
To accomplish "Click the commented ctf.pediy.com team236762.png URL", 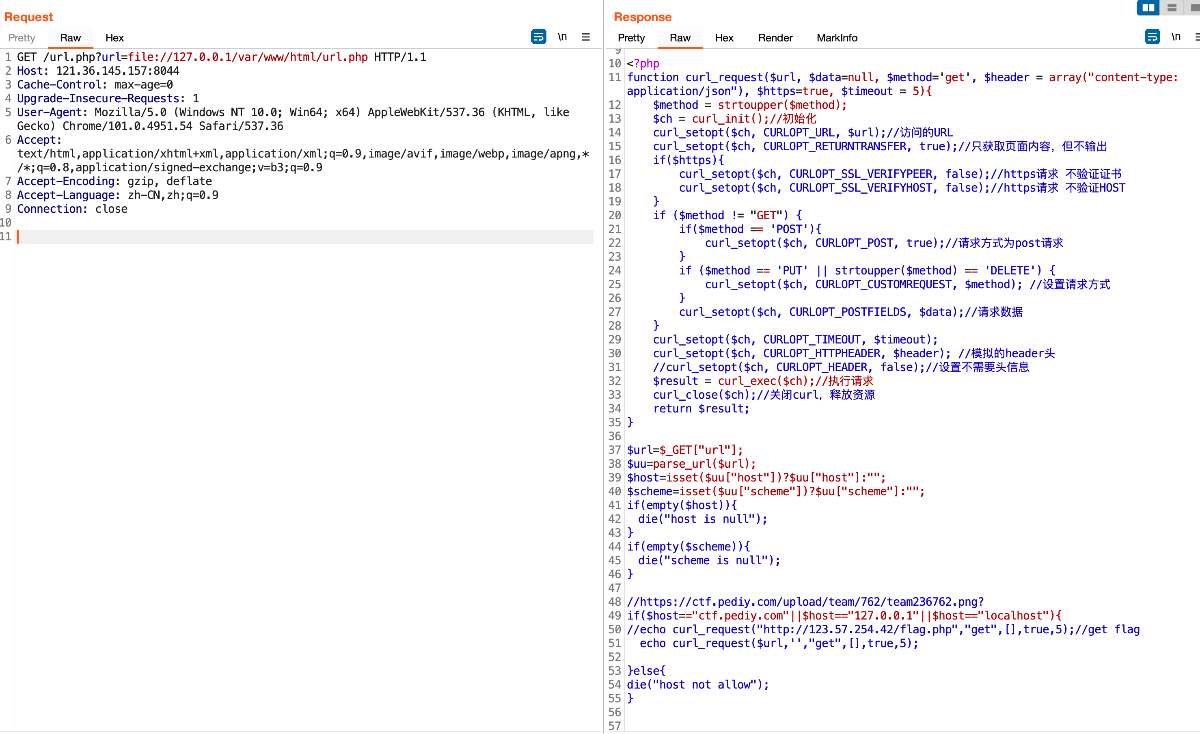I will (805, 602).
